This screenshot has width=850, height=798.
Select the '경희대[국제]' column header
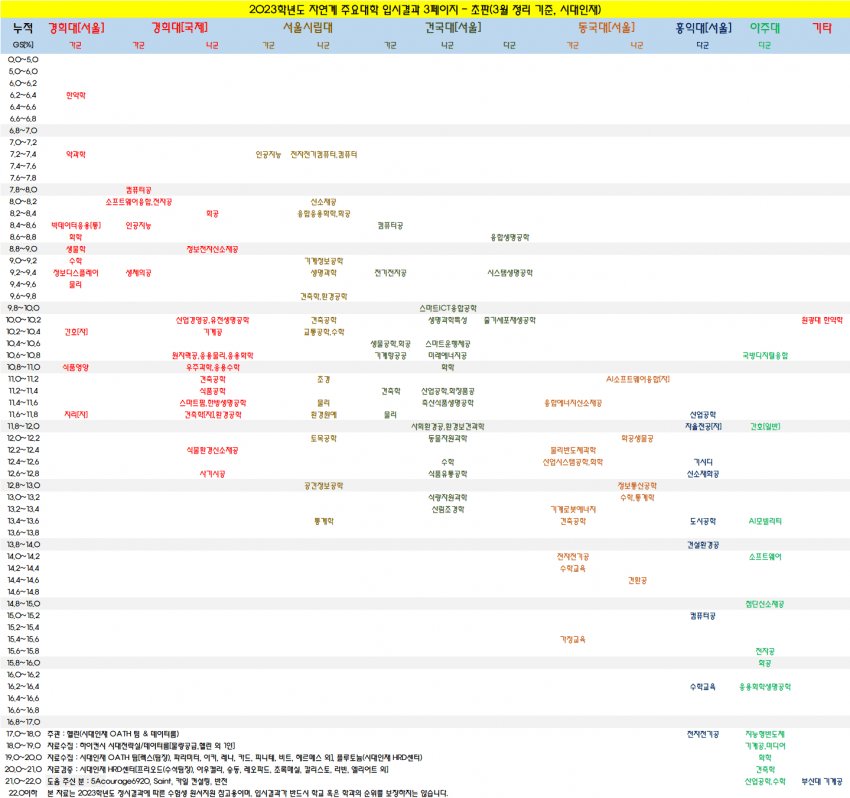click(x=179, y=28)
